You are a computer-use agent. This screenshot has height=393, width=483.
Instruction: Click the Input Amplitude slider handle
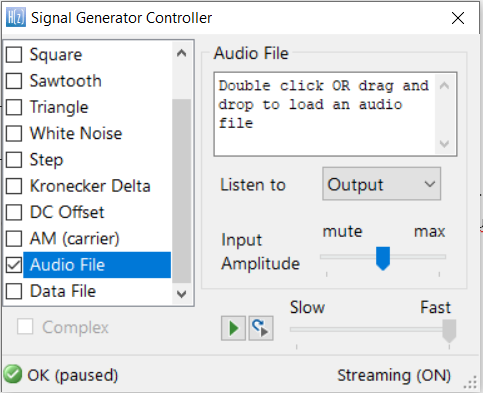click(383, 258)
